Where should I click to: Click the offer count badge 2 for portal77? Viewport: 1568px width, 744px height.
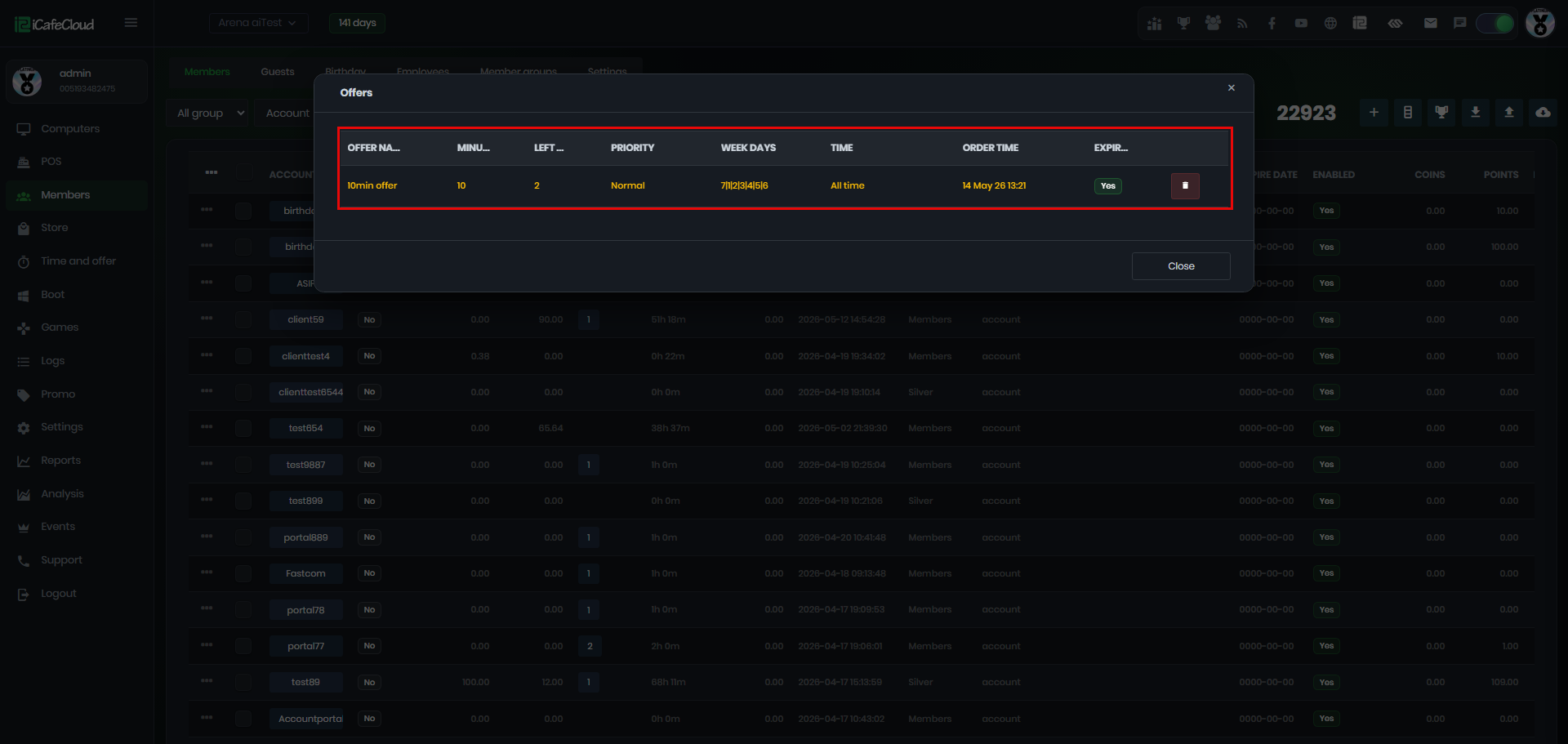pos(589,646)
